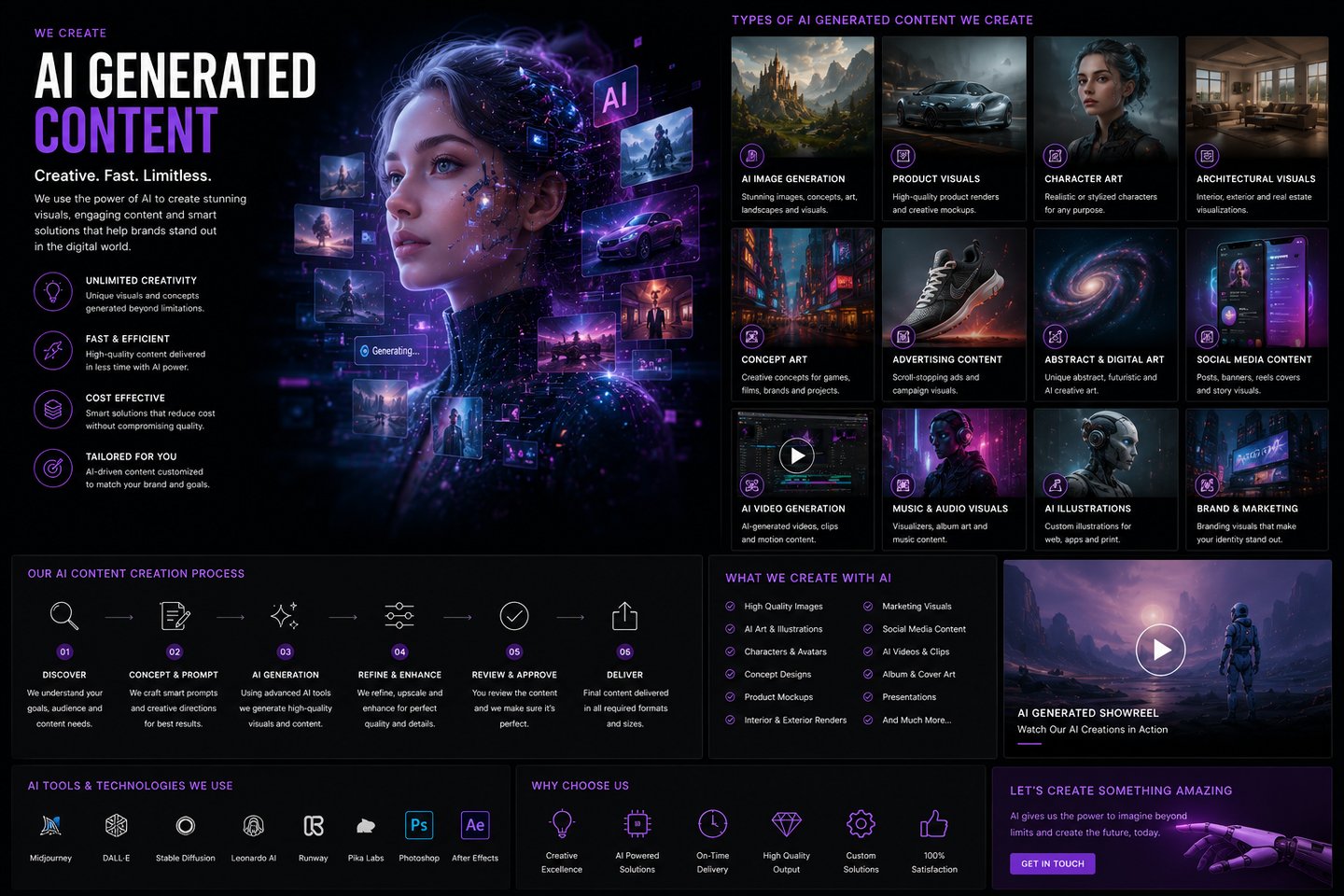Image resolution: width=1344 pixels, height=896 pixels.
Task: Click the Deliver share icon in process
Action: 624,616
